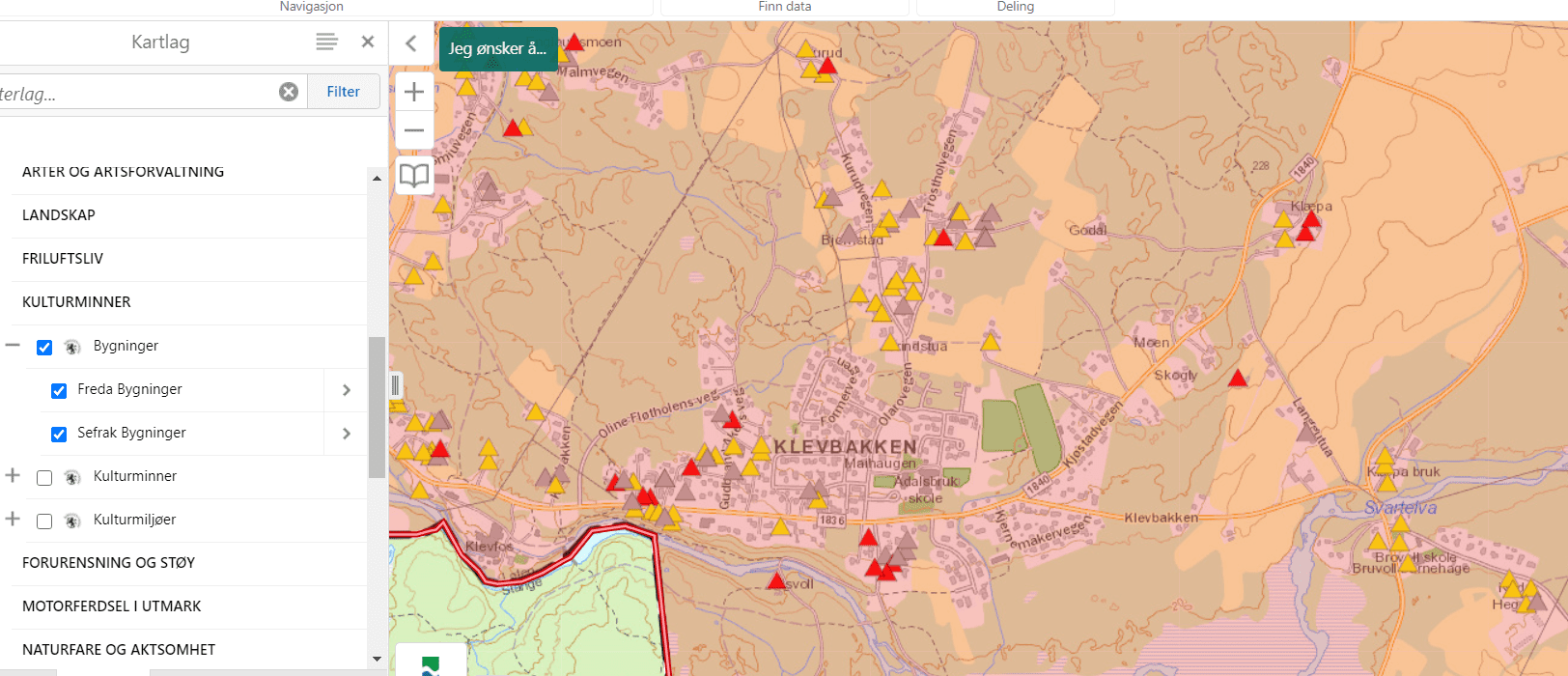1568x676 pixels.
Task: Open the map legend book icon
Action: coord(414,176)
